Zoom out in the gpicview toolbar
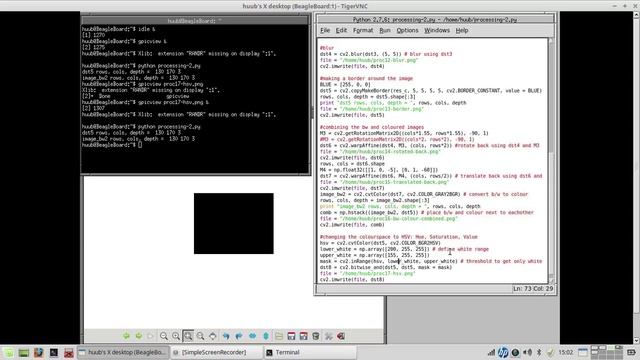640x360 pixels. (x=164, y=336)
